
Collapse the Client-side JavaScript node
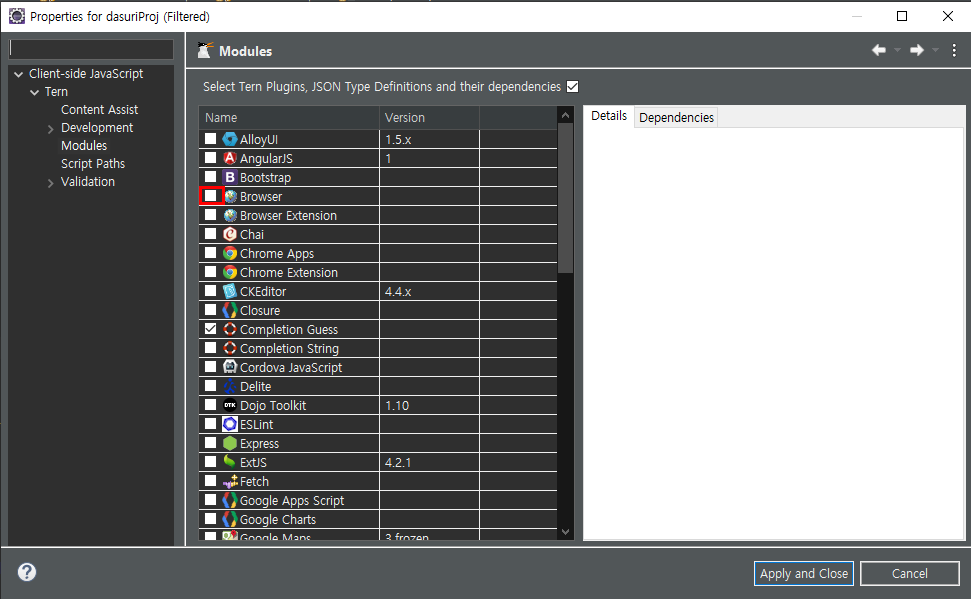coord(19,74)
